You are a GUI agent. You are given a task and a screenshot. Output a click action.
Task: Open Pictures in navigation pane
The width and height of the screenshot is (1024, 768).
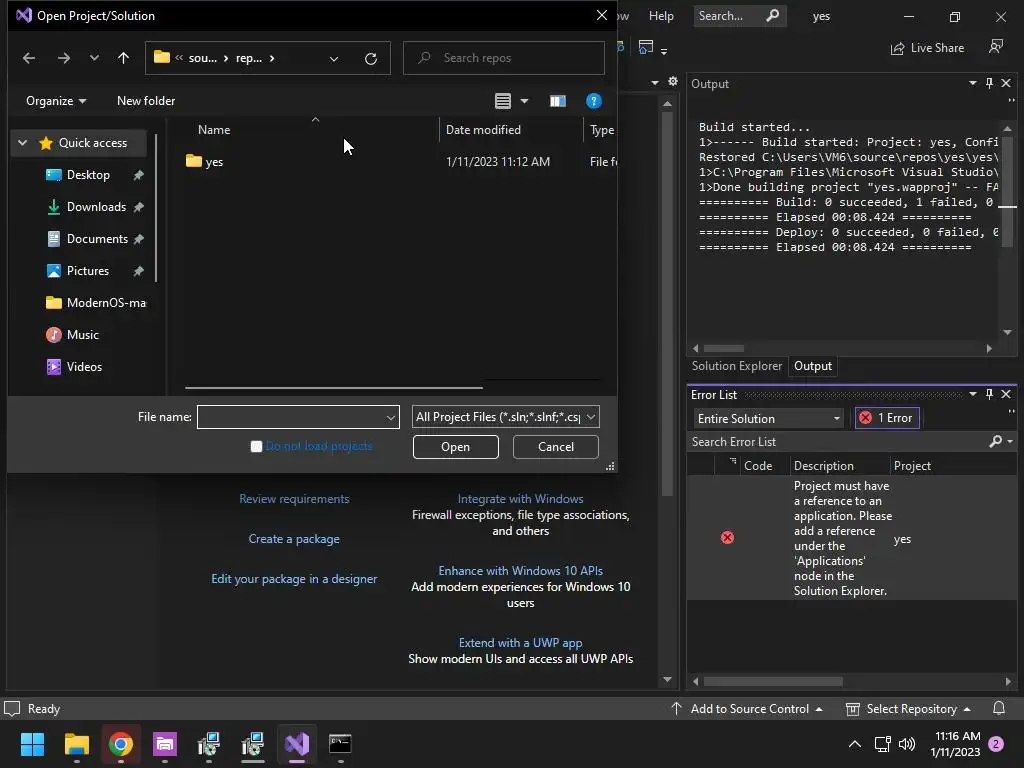point(88,271)
